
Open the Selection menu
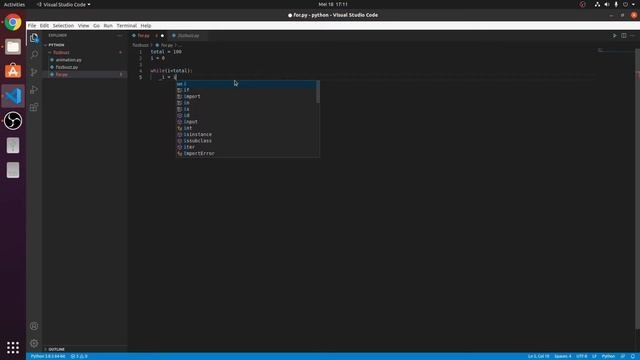63,26
